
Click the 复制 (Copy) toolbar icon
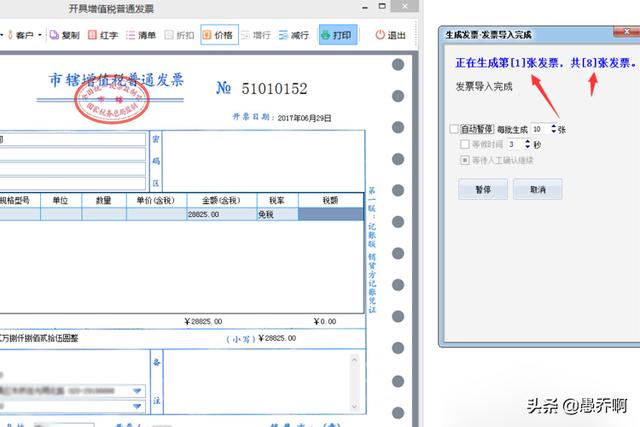(62, 35)
